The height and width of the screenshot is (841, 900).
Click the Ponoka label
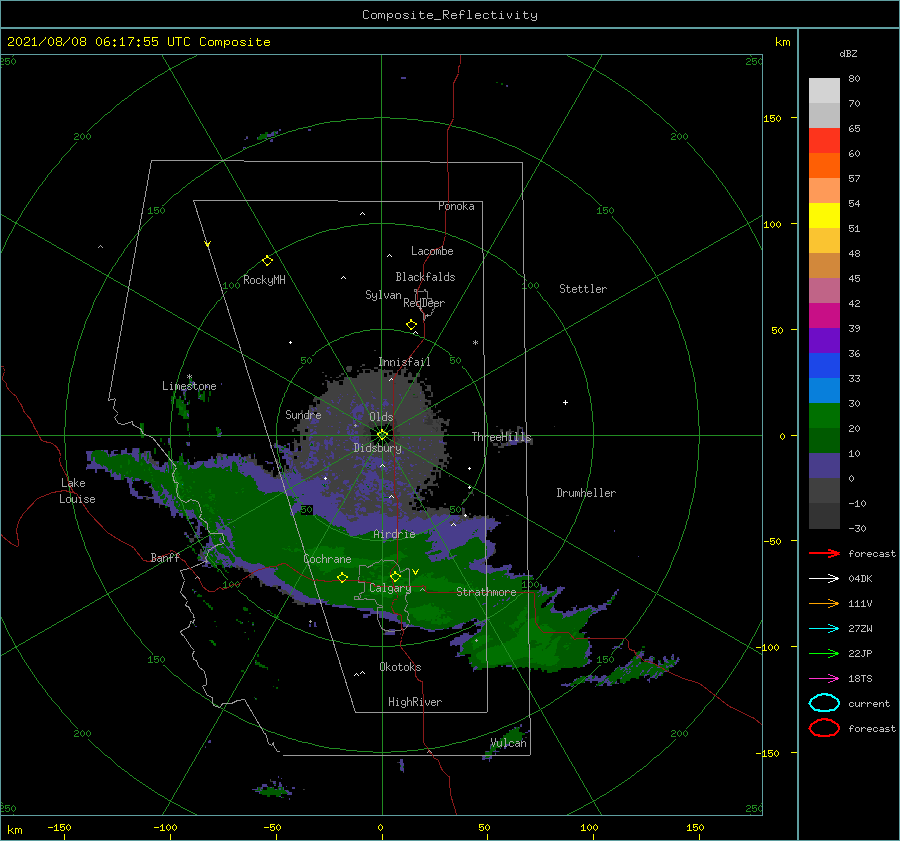(456, 206)
